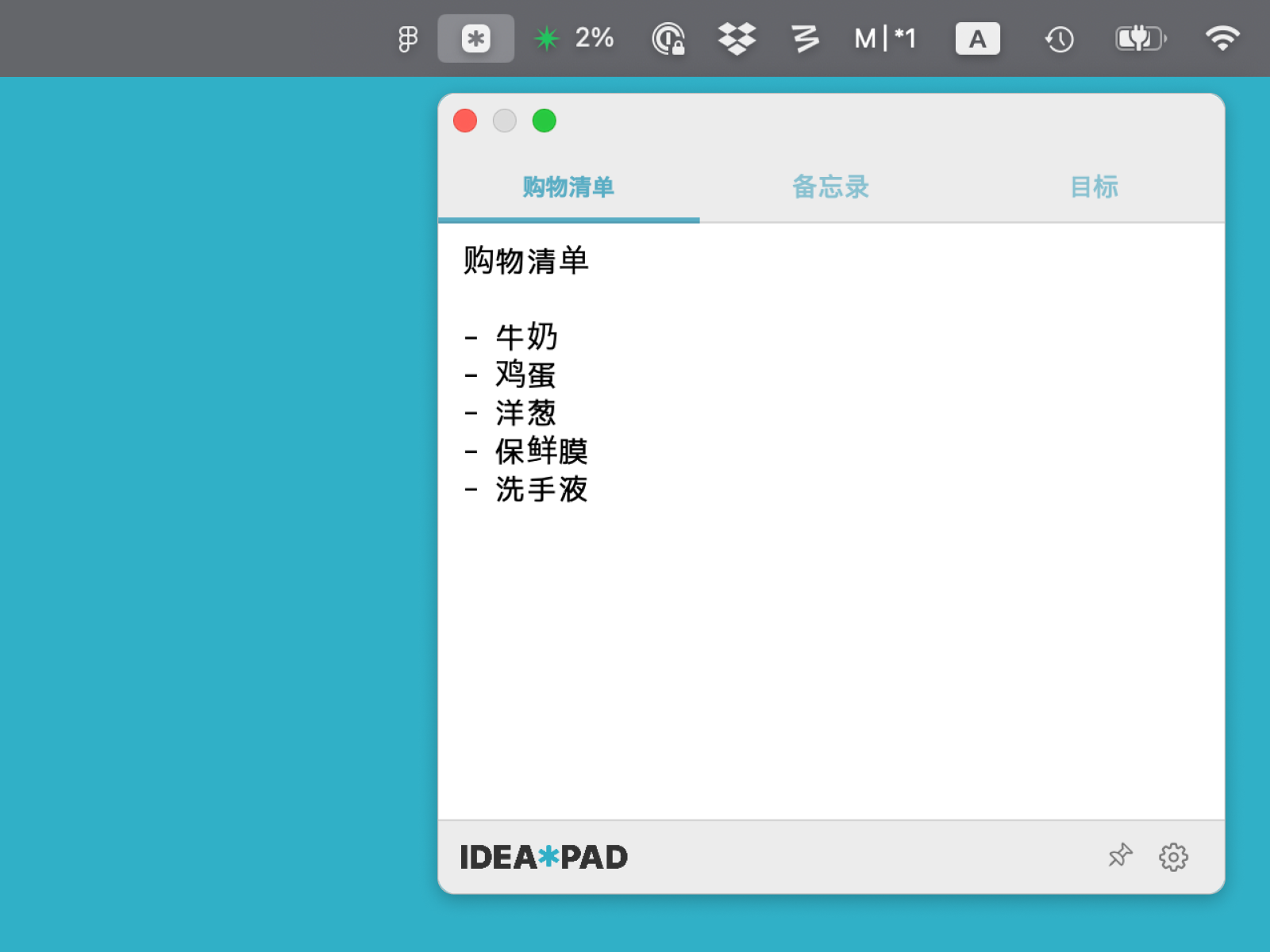1270x952 pixels.
Task: Minimize the window with the yellow button
Action: (x=505, y=121)
